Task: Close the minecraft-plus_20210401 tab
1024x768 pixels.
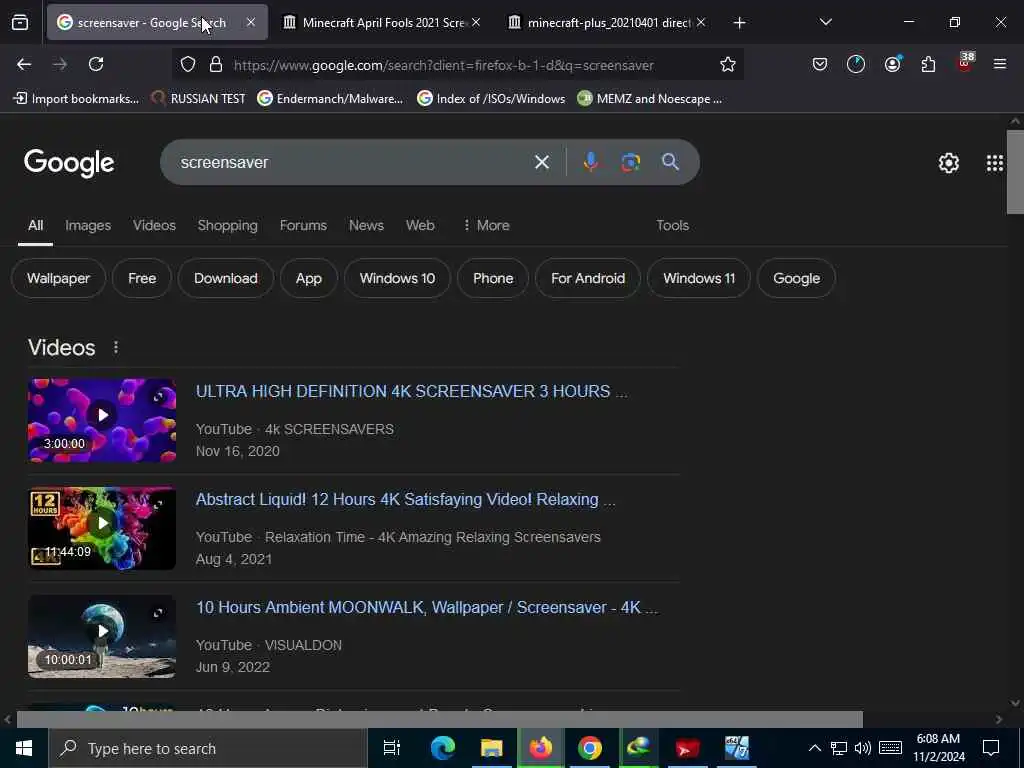Action: (x=701, y=22)
